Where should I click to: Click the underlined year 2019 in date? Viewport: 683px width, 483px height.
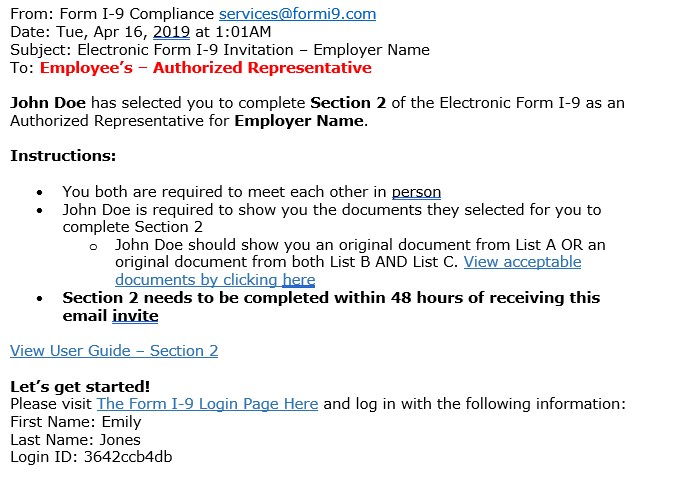click(x=172, y=32)
